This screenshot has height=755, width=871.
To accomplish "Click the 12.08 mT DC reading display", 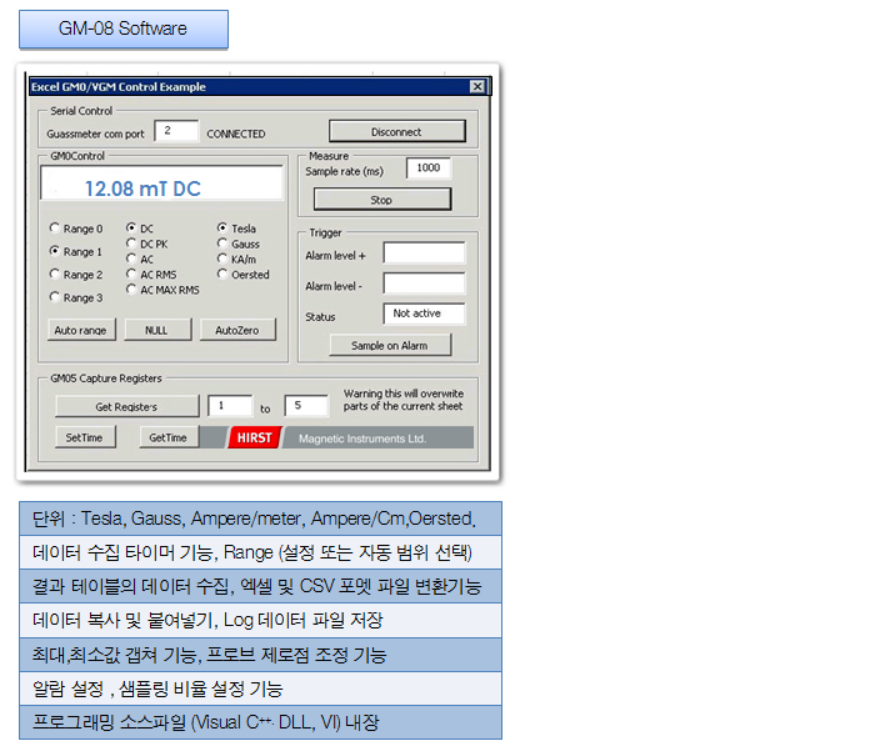I will (162, 183).
